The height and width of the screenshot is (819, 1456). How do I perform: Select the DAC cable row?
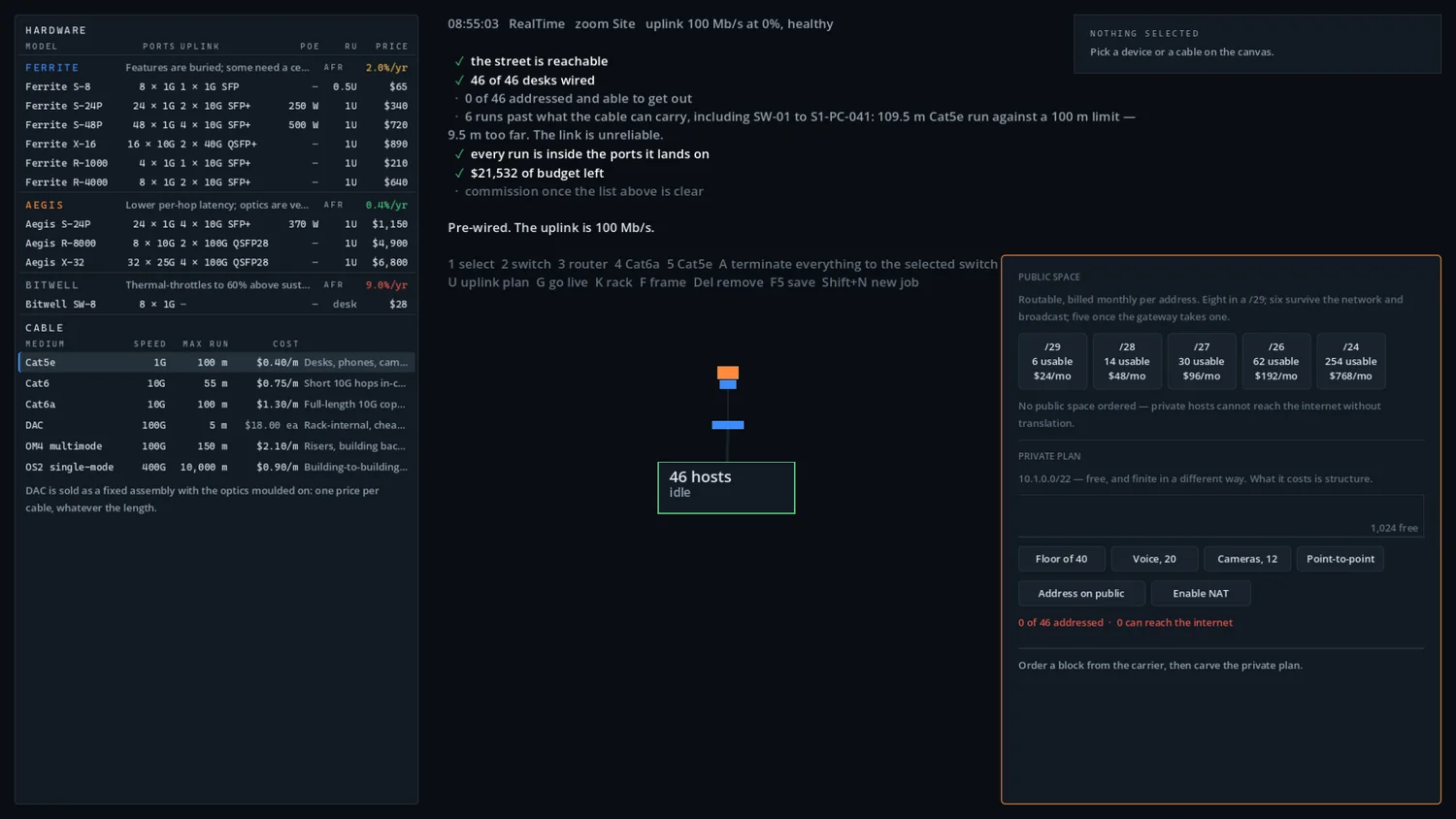(216, 425)
